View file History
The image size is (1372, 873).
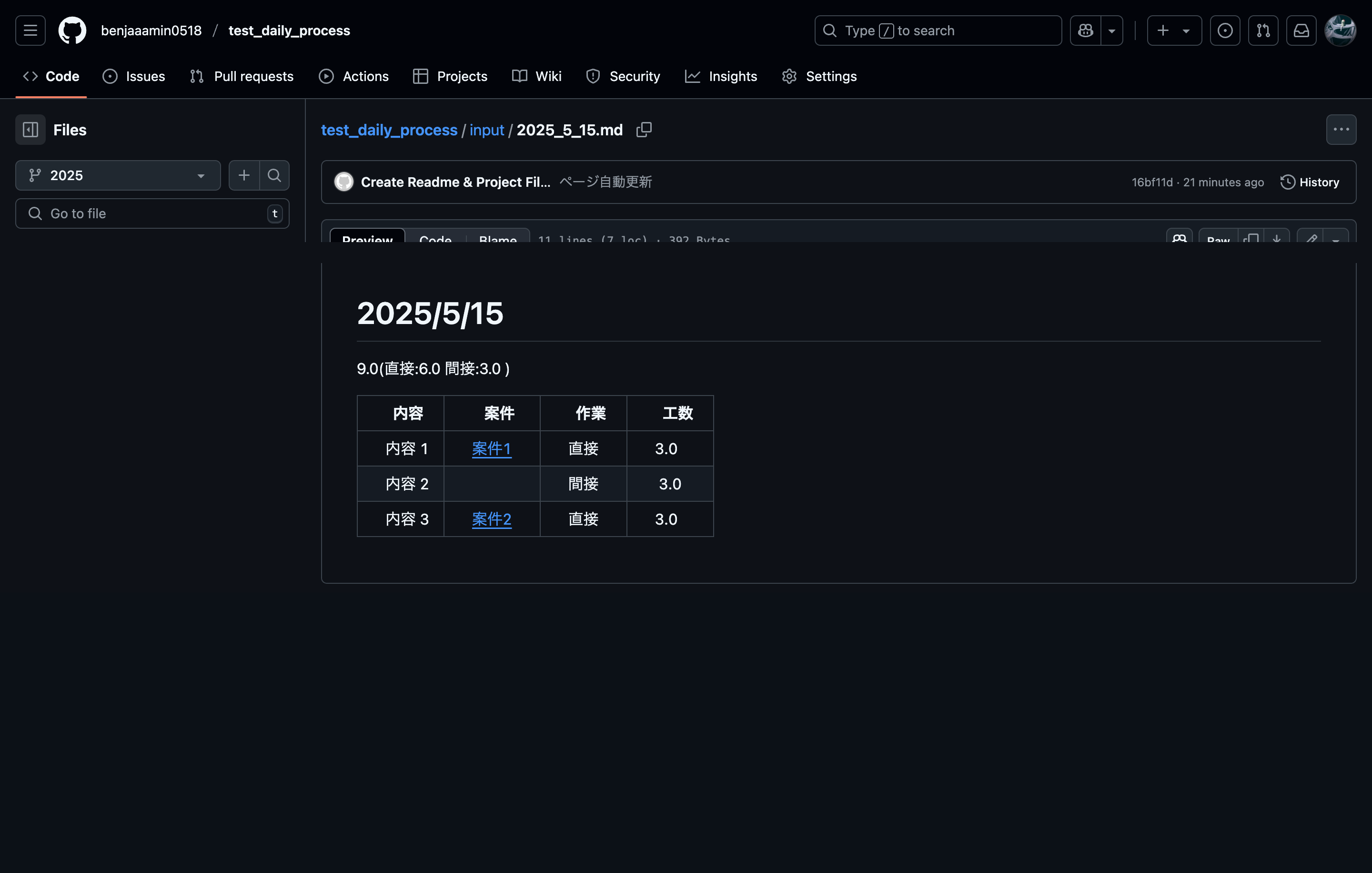pyautogui.click(x=1309, y=183)
